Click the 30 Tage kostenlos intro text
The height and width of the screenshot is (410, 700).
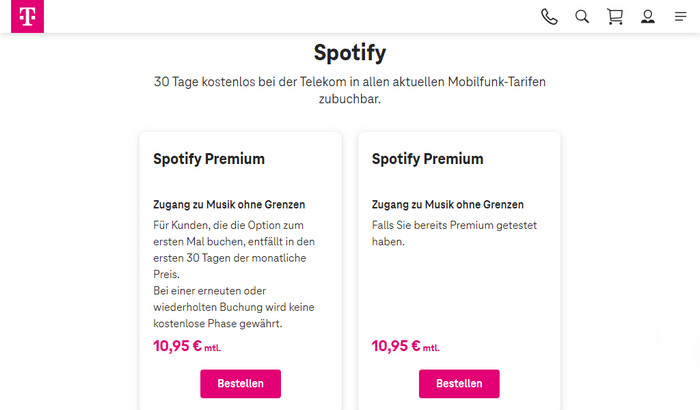349,91
